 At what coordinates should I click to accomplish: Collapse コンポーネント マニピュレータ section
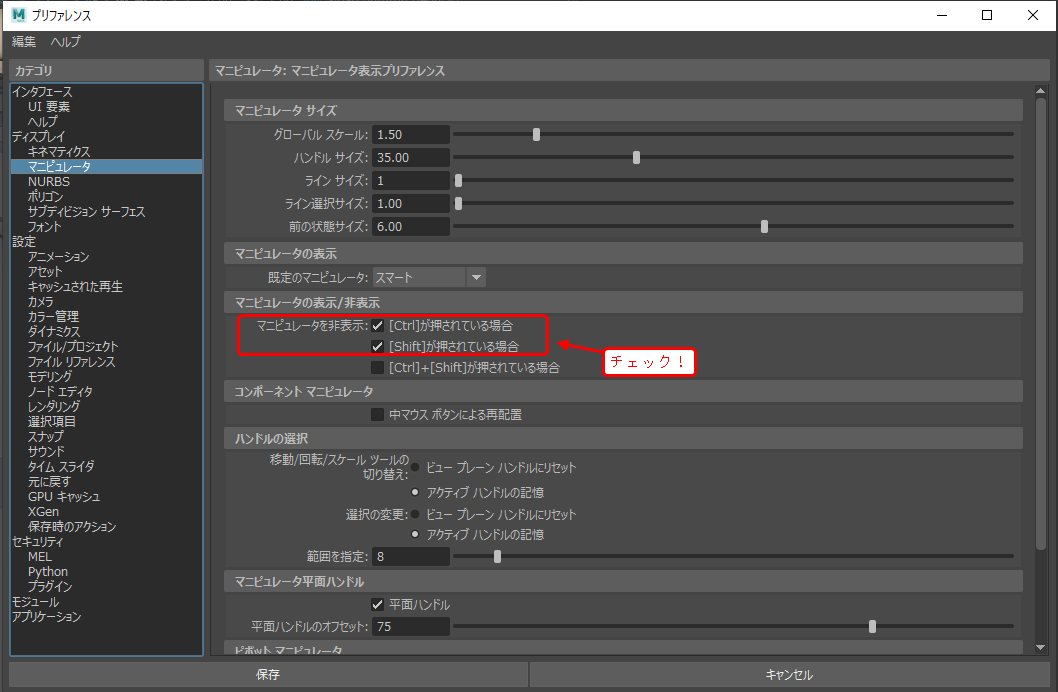[623, 391]
